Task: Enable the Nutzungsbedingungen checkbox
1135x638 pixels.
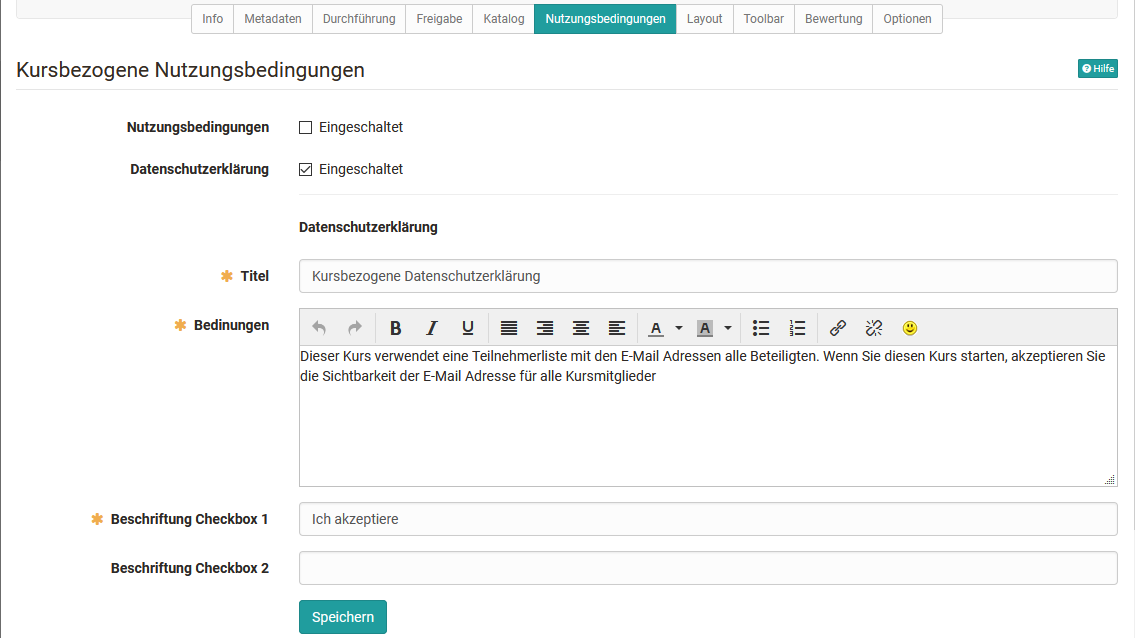Action: pos(305,127)
